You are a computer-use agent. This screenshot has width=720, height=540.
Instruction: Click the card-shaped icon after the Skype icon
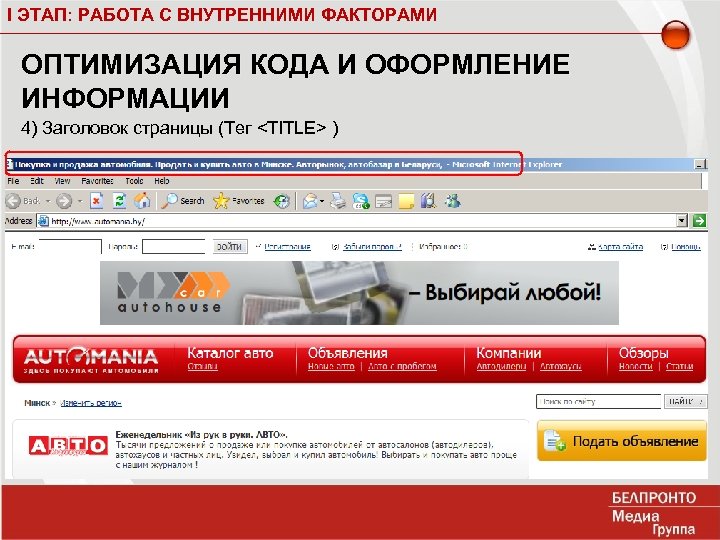click(383, 201)
